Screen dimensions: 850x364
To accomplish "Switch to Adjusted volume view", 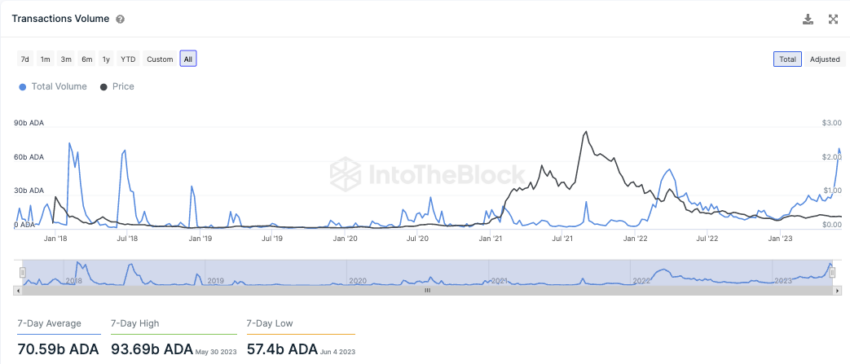I will (825, 59).
